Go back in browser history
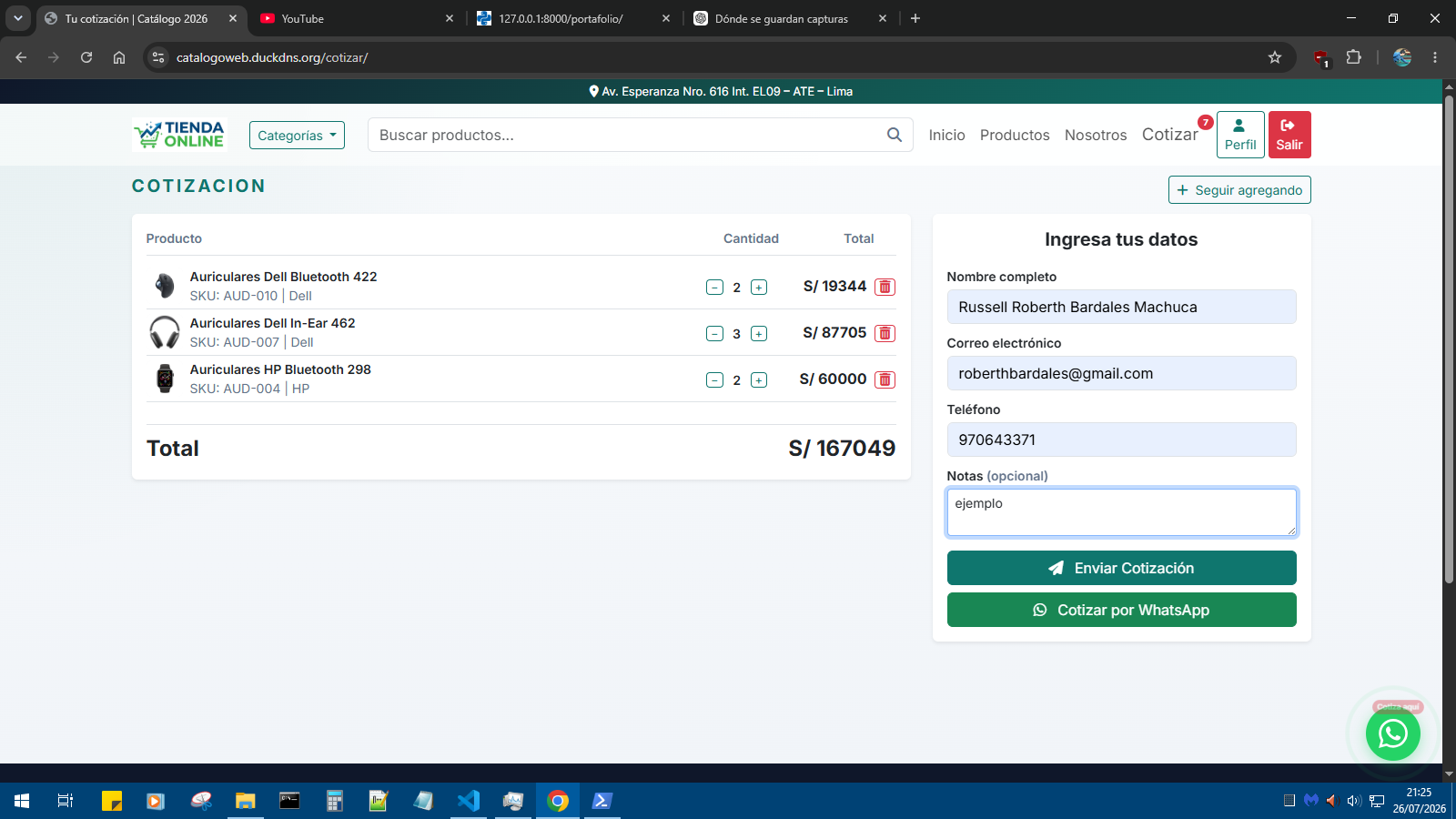The height and width of the screenshot is (819, 1456). 21,57
